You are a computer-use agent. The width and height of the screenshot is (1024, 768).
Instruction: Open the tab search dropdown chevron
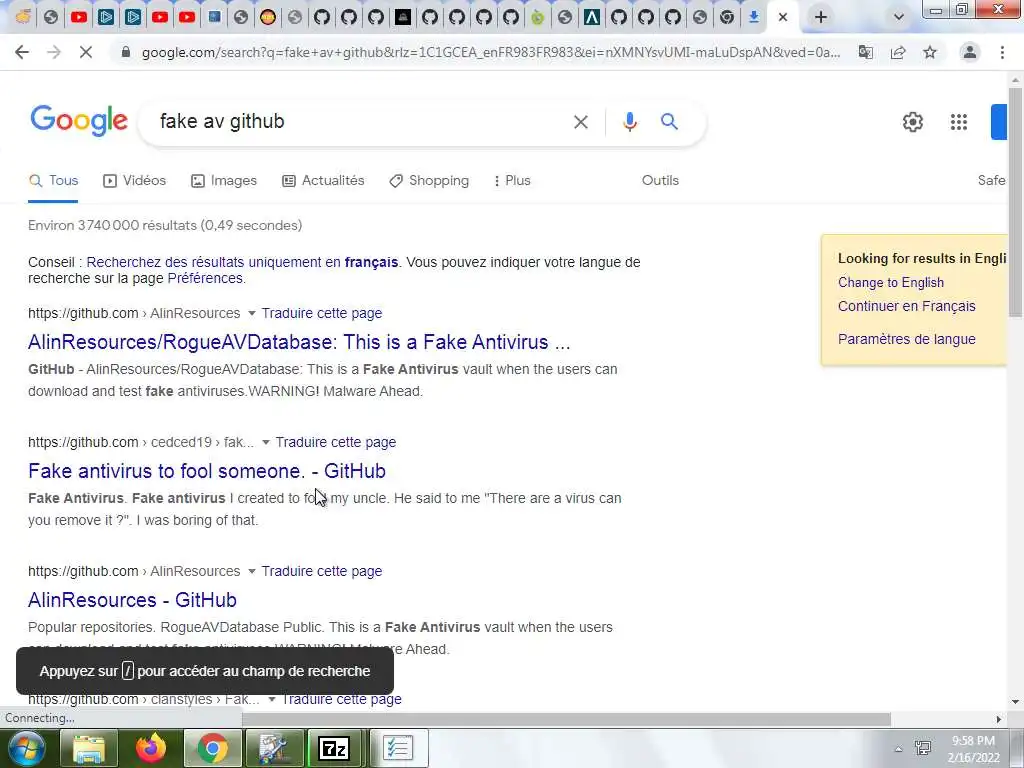pos(899,17)
